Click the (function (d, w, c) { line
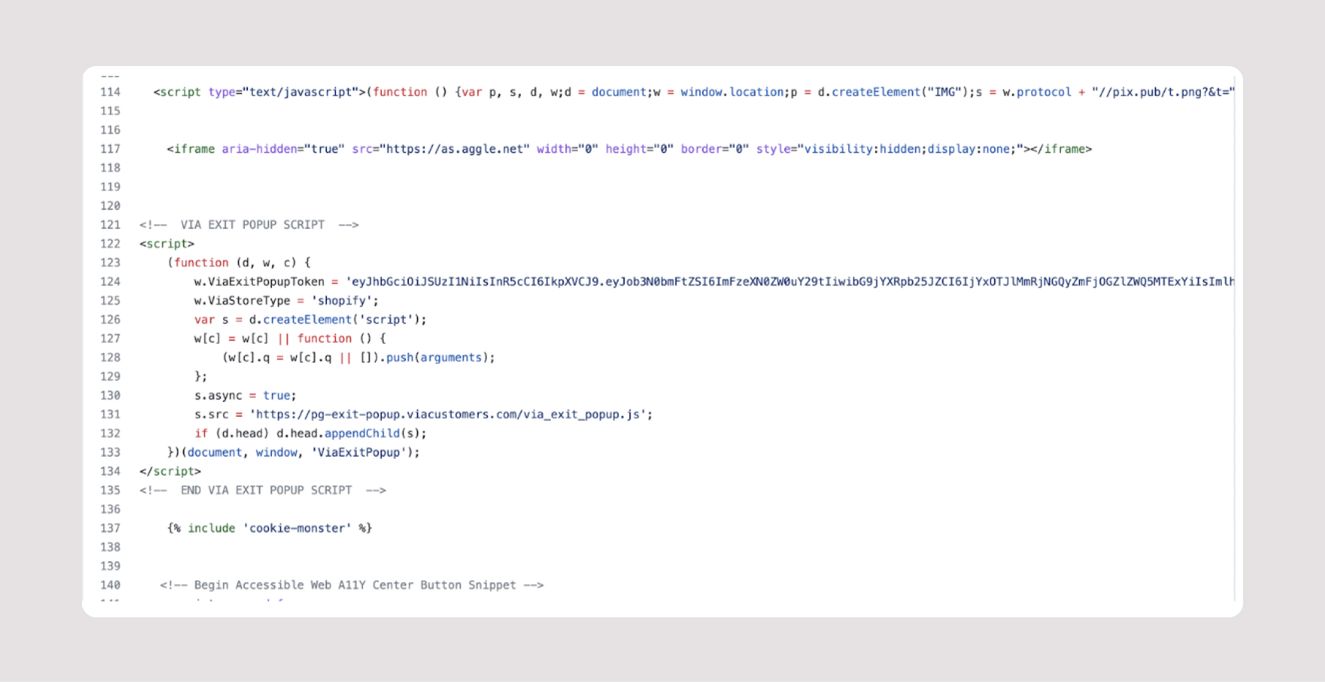Viewport: 1325px width, 682px height. coord(240,263)
